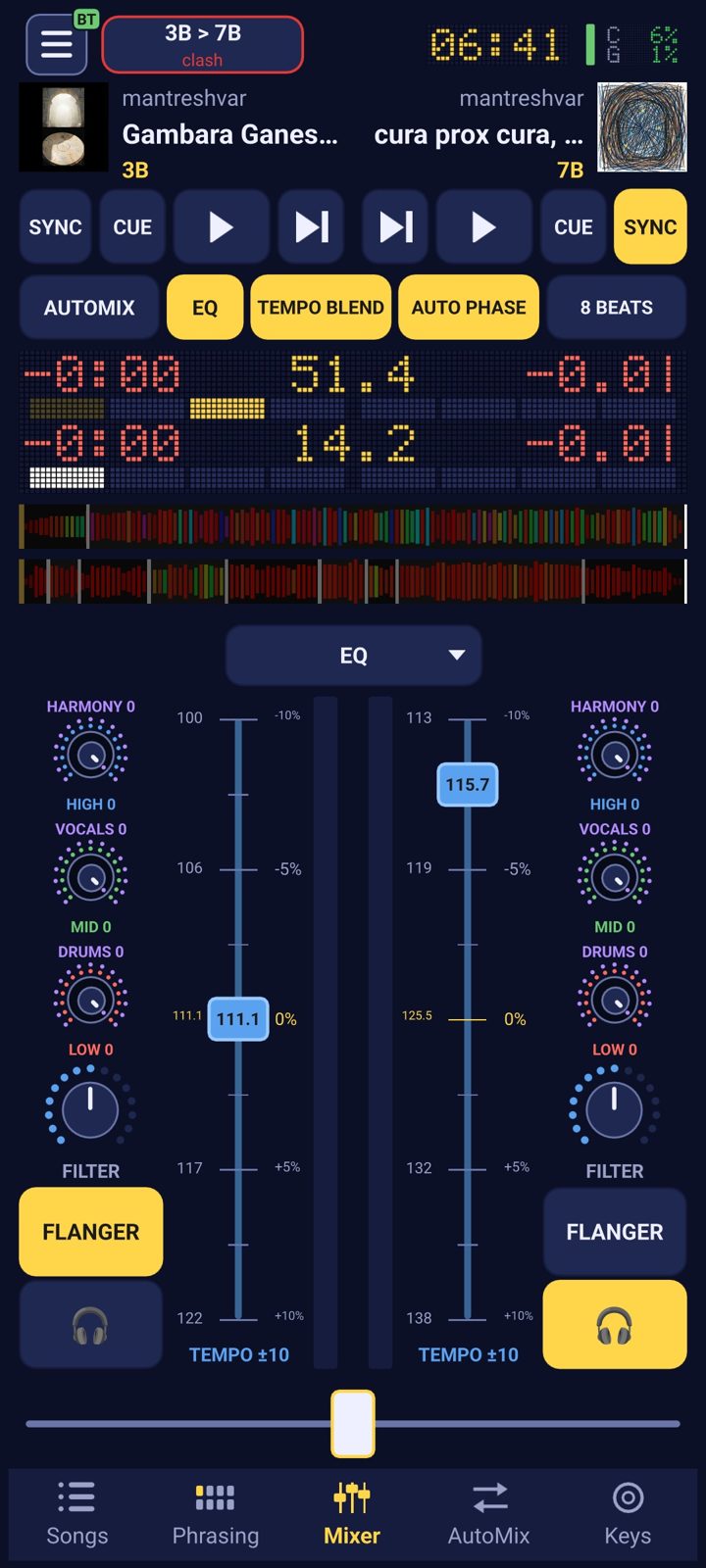
Task: Play the right deck
Action: (484, 227)
